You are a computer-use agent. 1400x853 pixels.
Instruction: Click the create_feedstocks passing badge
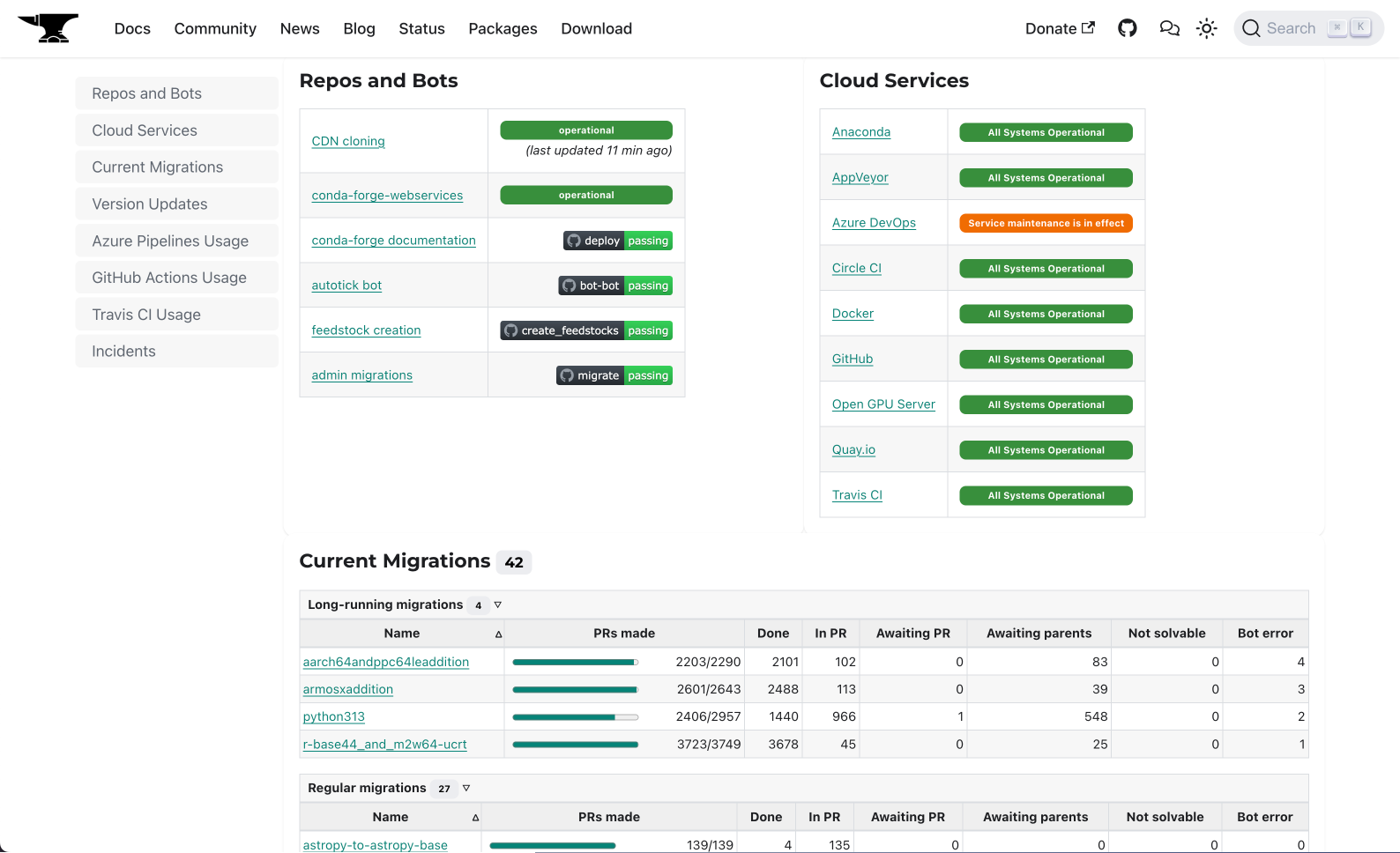click(586, 330)
